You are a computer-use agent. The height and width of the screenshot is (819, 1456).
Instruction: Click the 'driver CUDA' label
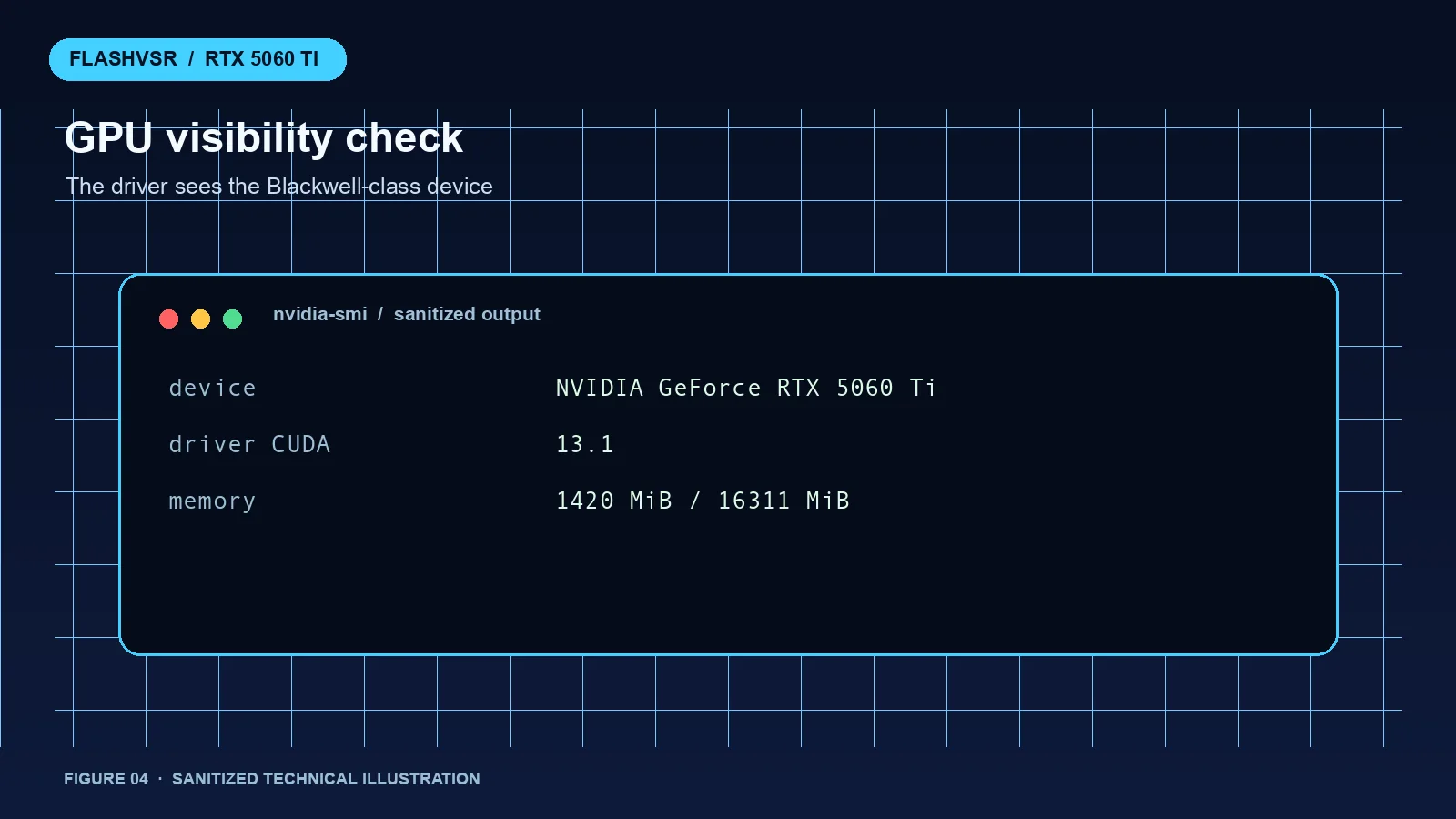pyautogui.click(x=249, y=444)
